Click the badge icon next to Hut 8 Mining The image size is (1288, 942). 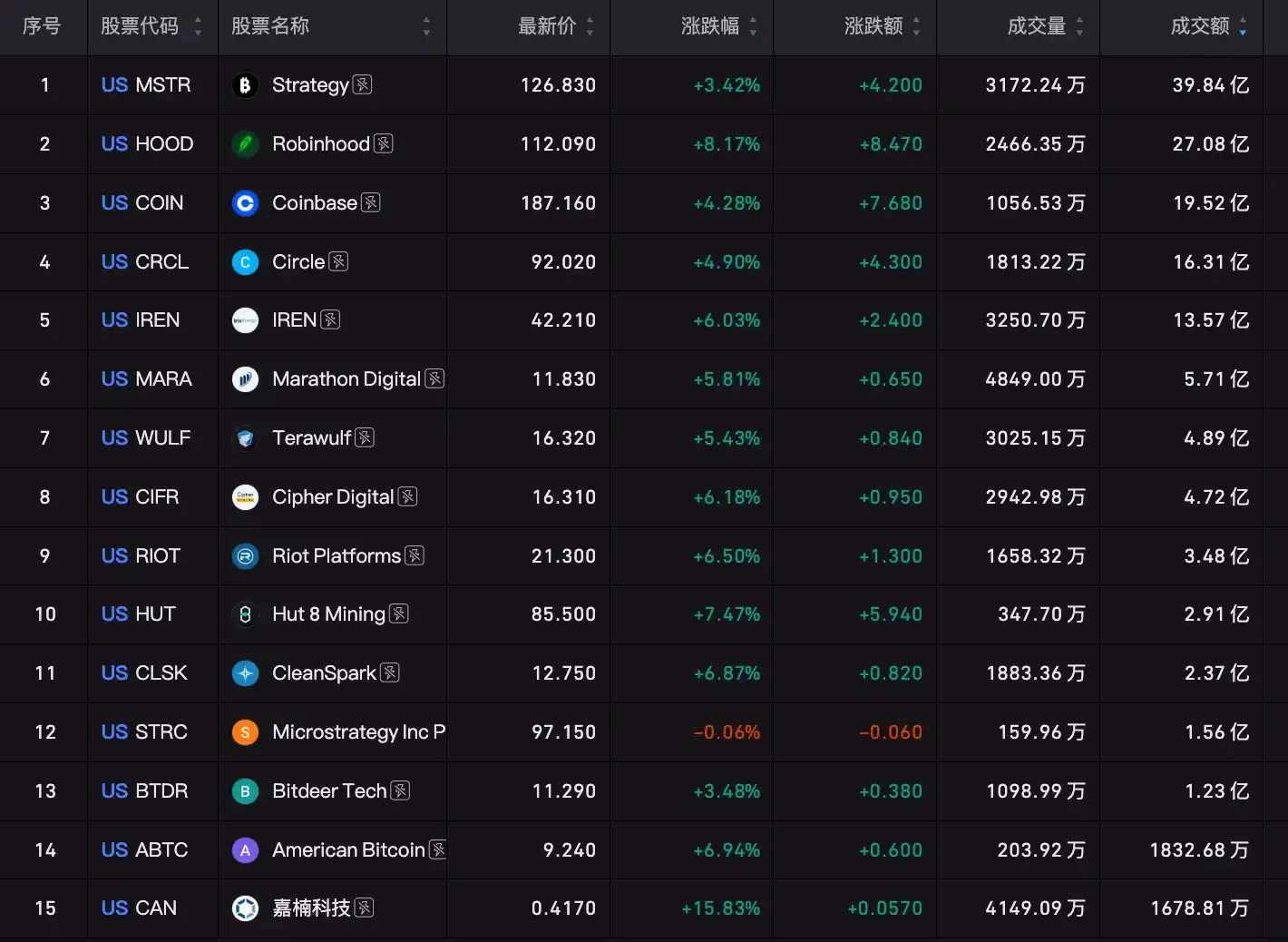(399, 613)
